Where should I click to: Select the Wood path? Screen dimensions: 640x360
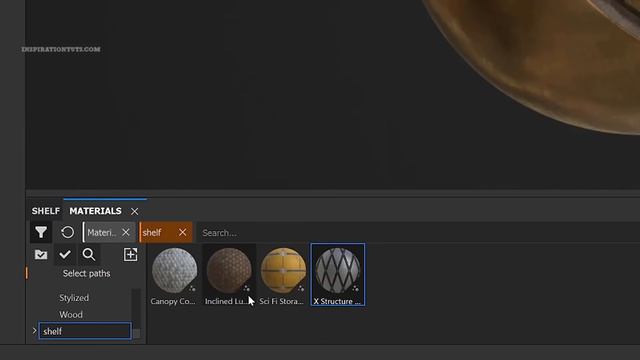[x=71, y=315]
